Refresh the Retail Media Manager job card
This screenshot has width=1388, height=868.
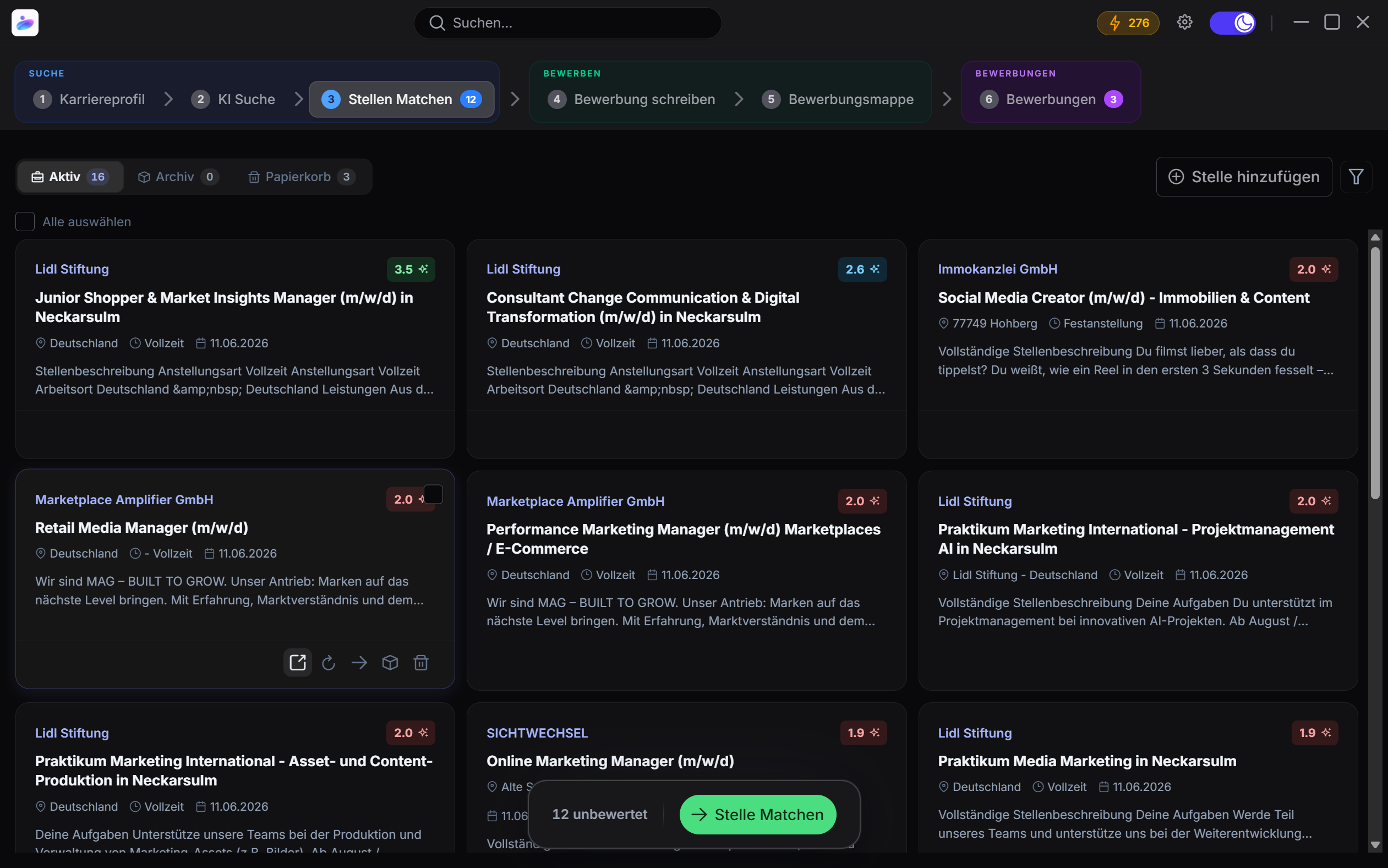click(x=329, y=663)
